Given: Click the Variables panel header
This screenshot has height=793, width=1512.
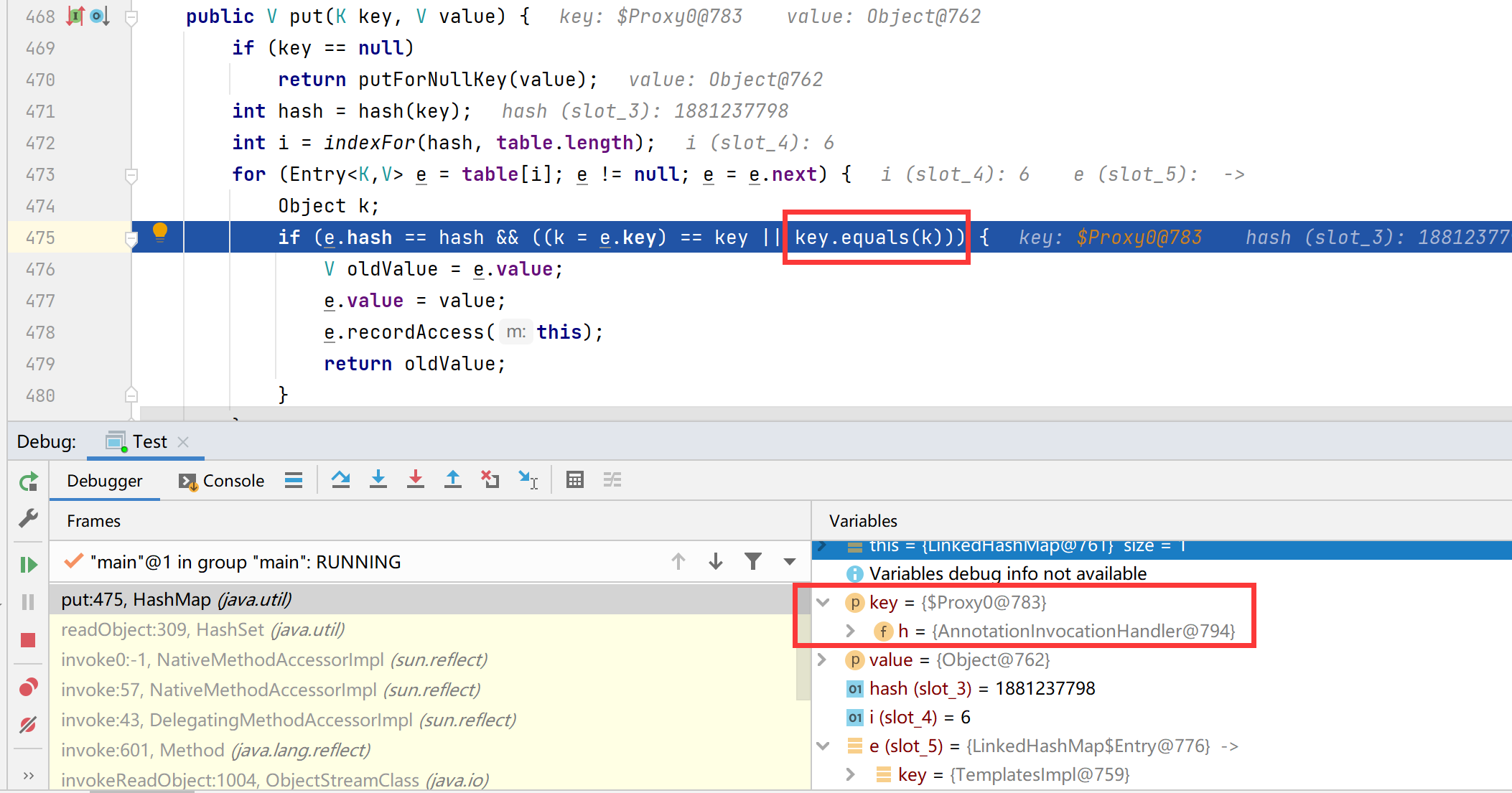Looking at the screenshot, I should [863, 521].
